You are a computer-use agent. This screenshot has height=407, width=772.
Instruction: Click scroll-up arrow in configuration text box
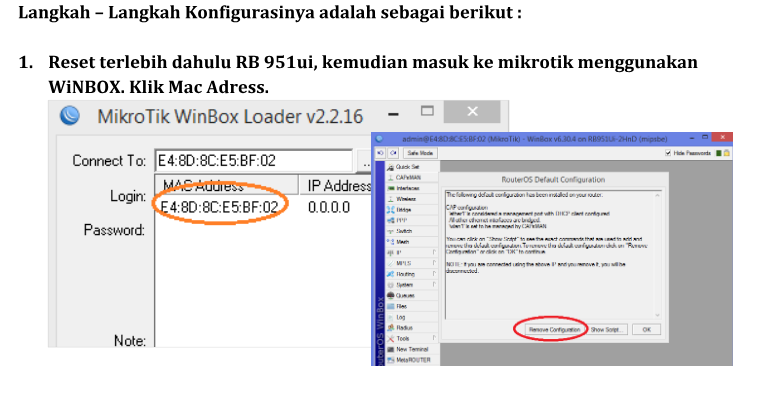(x=657, y=195)
